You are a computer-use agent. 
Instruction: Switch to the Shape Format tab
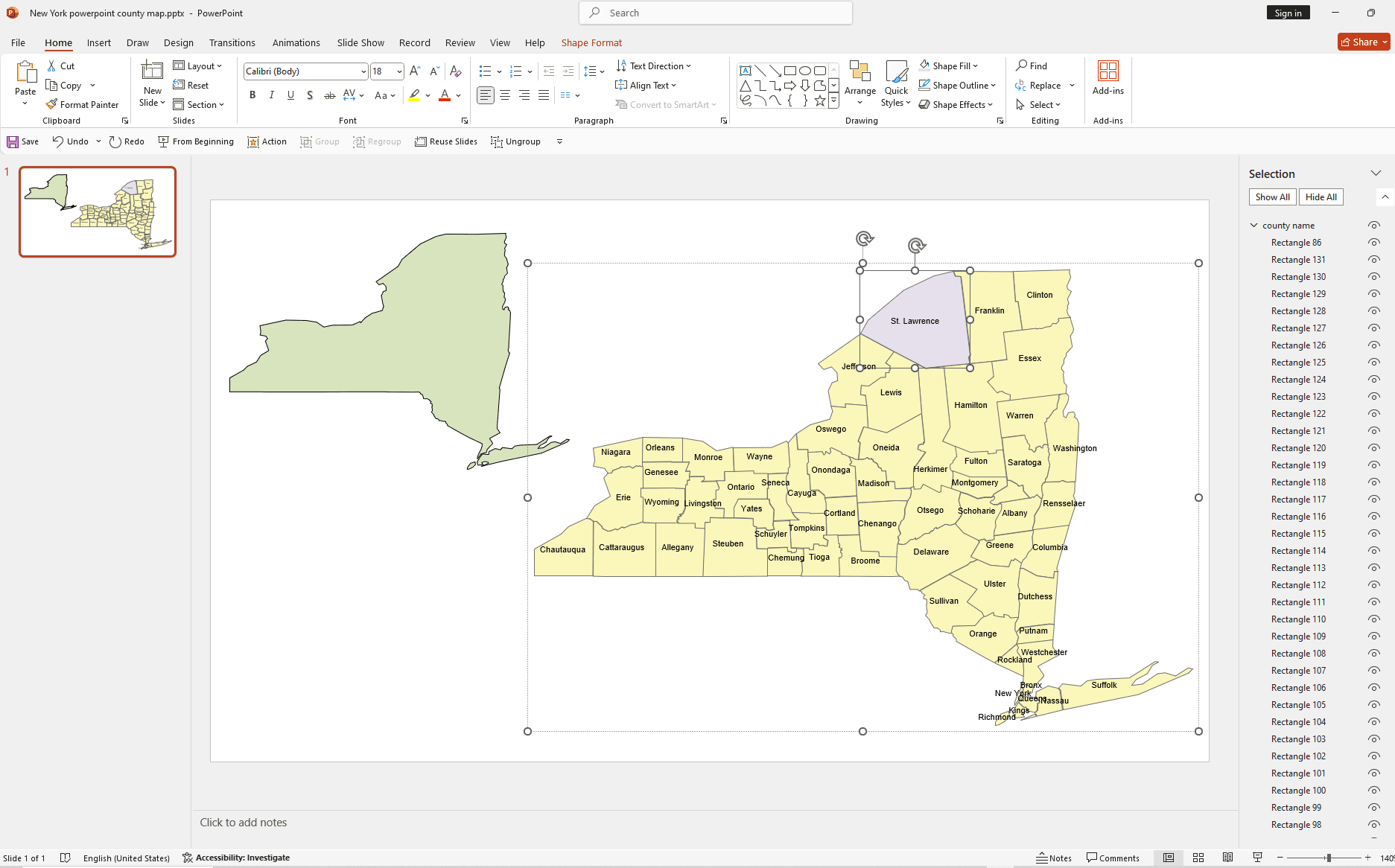pyautogui.click(x=591, y=42)
